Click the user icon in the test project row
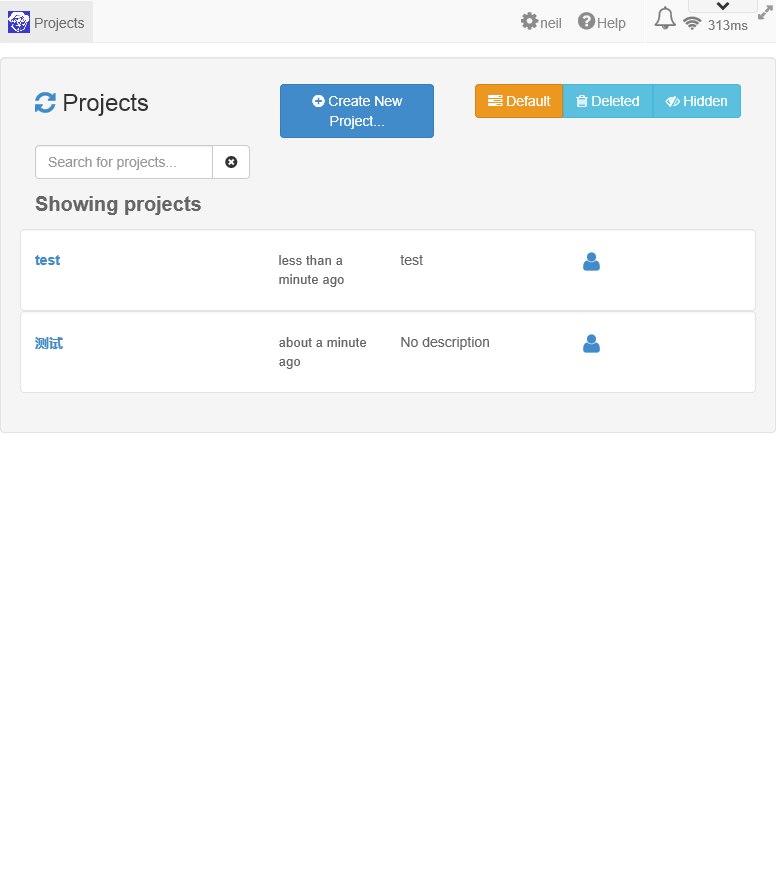776x895 pixels. [x=591, y=262]
